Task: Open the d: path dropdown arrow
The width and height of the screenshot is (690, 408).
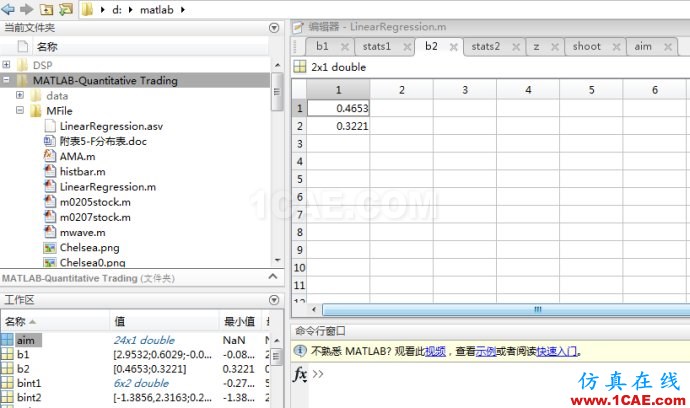Action: (x=131, y=10)
